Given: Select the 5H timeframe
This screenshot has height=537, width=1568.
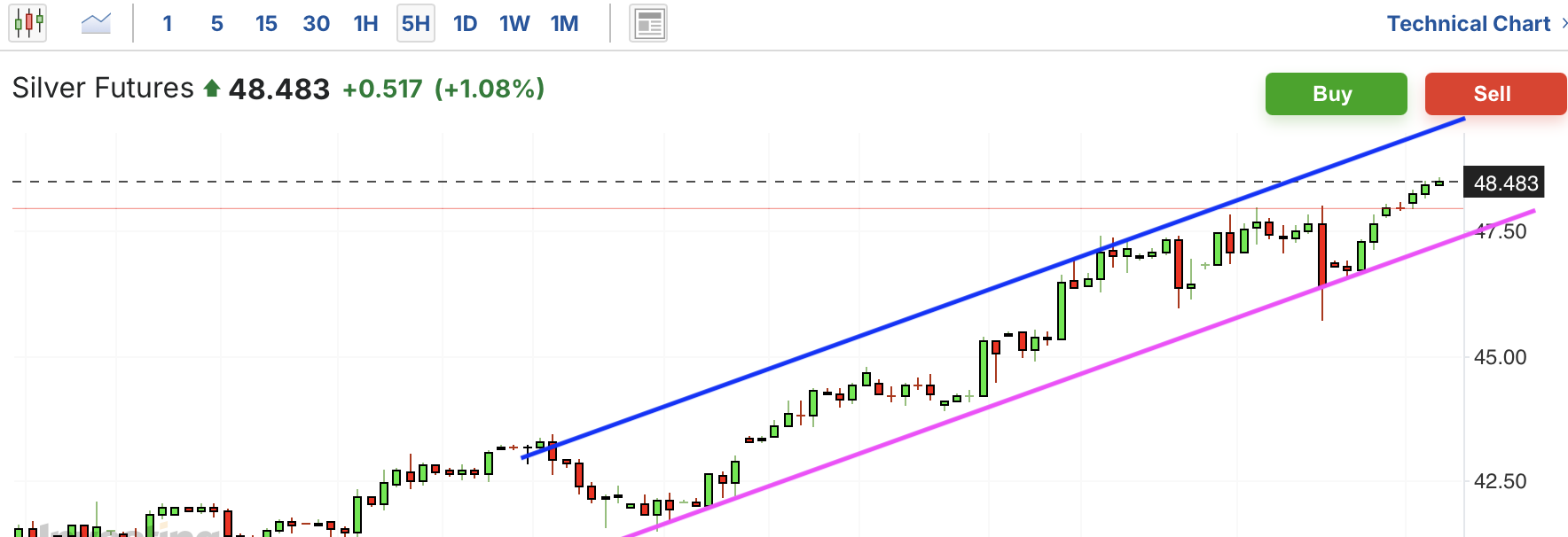Looking at the screenshot, I should coord(416,23).
